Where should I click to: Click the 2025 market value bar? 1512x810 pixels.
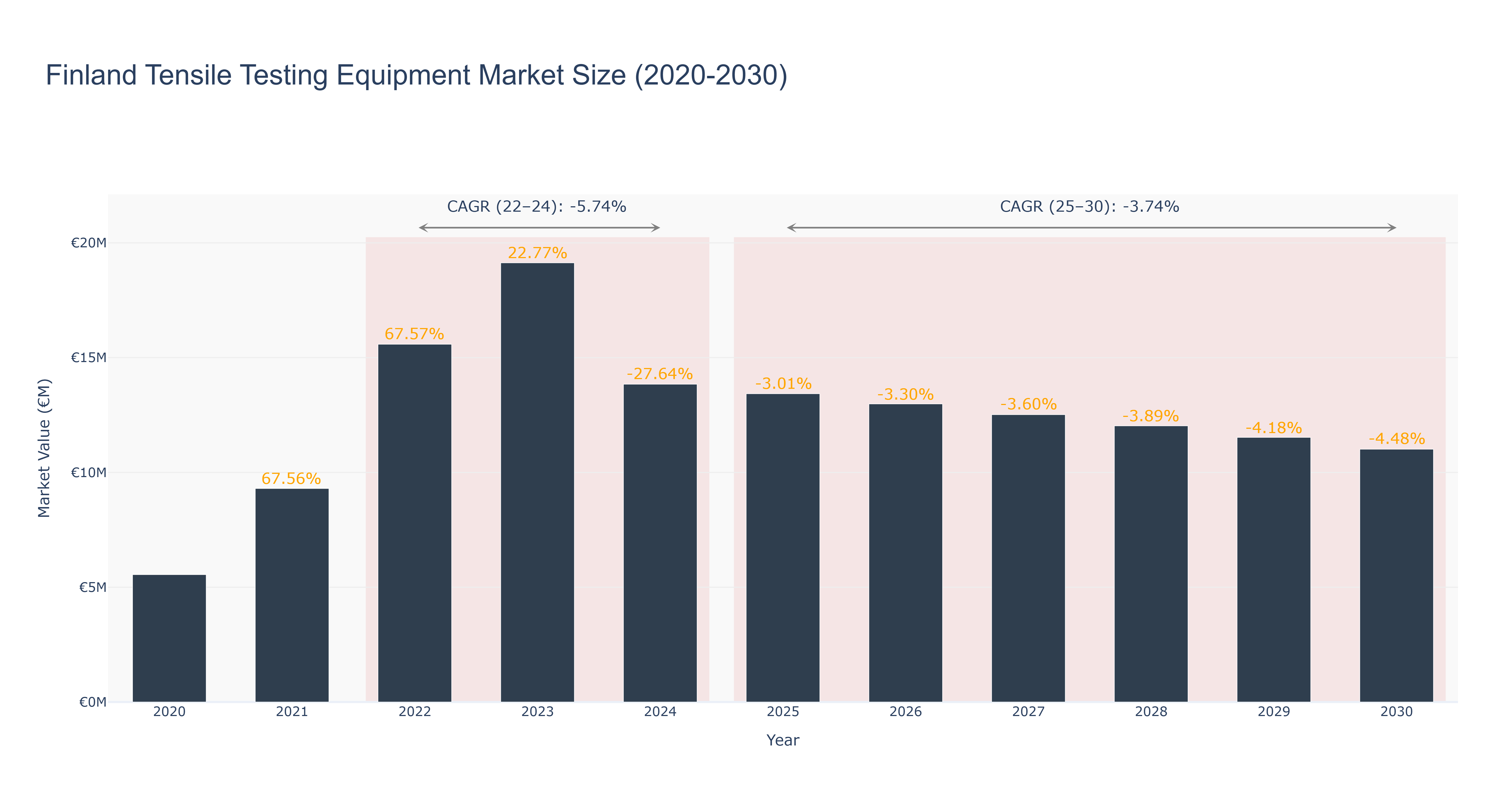[x=782, y=548]
